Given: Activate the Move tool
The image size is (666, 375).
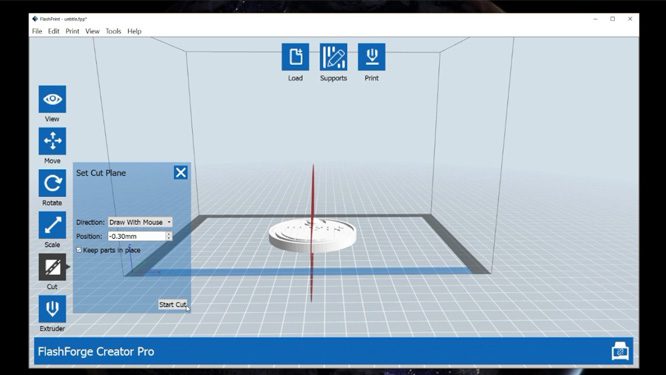Looking at the screenshot, I should [52, 141].
